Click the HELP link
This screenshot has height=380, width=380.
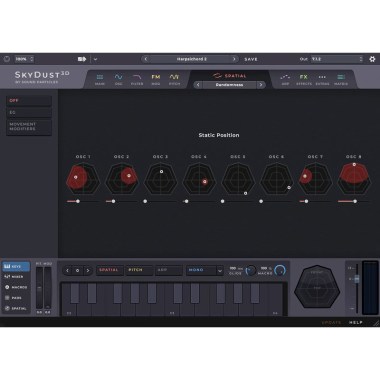[356, 322]
